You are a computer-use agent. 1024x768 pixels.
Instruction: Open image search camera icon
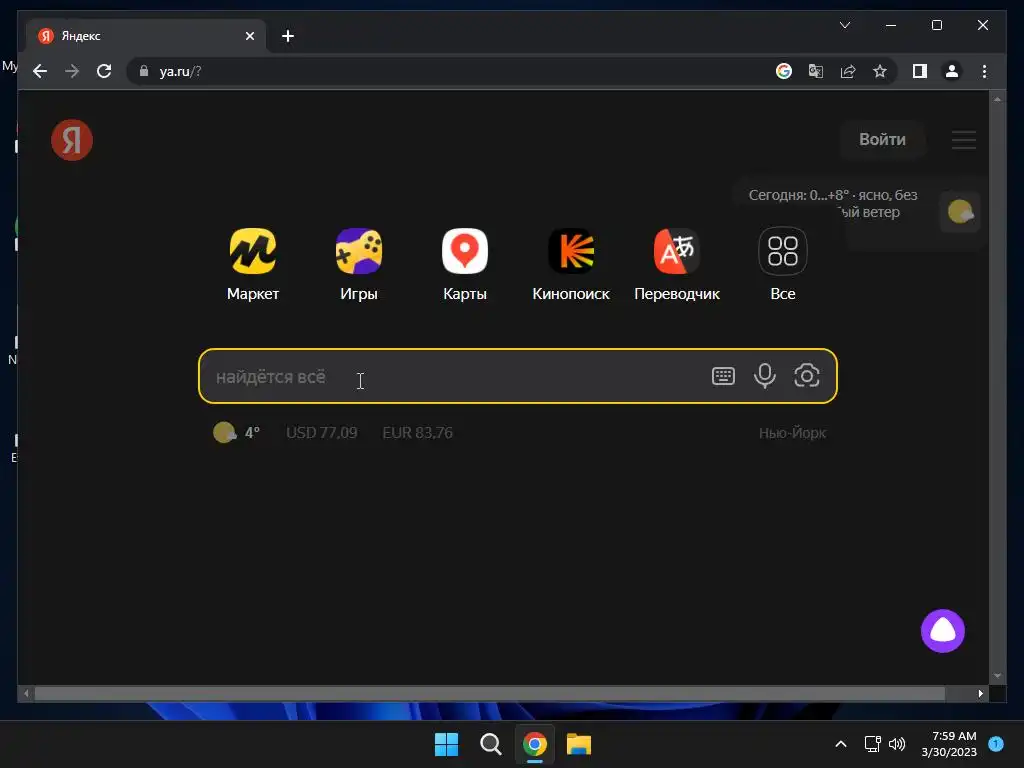[807, 376]
